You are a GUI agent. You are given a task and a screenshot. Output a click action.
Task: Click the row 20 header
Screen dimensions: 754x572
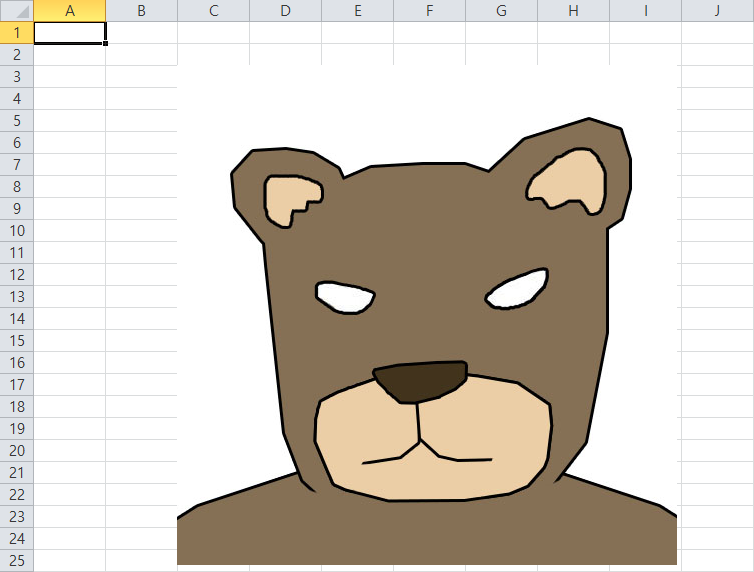[17, 450]
